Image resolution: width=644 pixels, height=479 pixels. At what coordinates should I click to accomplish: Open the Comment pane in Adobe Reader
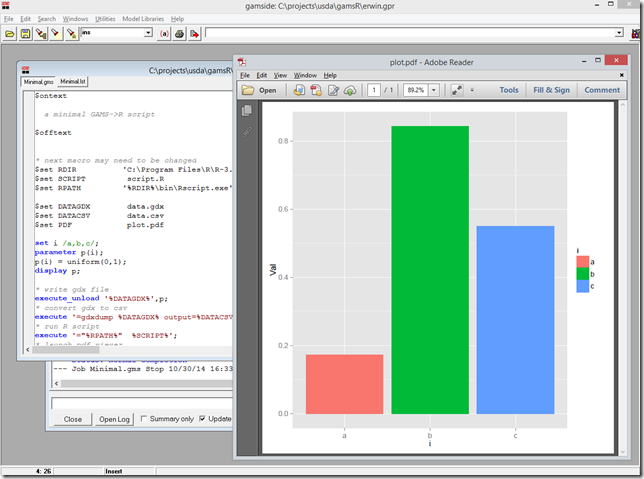pos(602,90)
